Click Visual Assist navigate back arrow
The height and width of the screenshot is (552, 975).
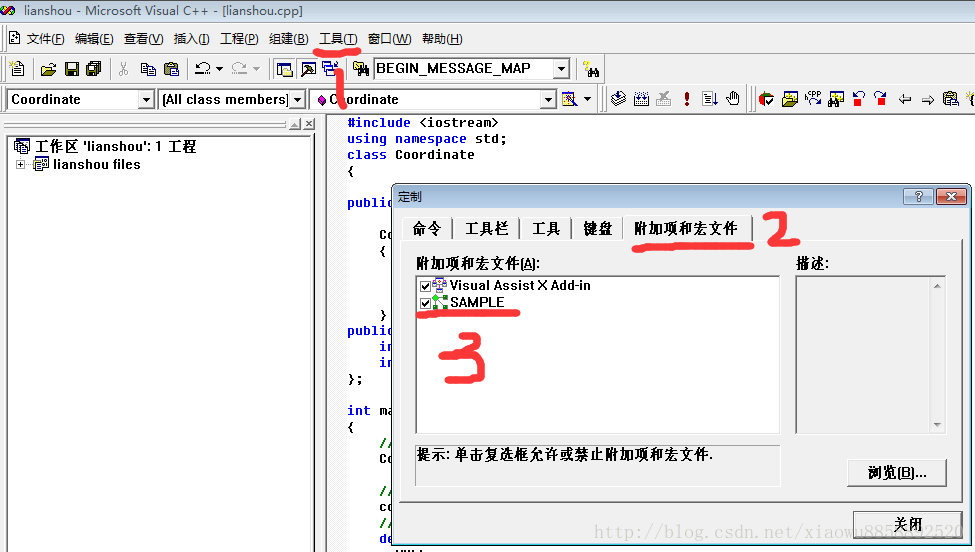pos(905,99)
